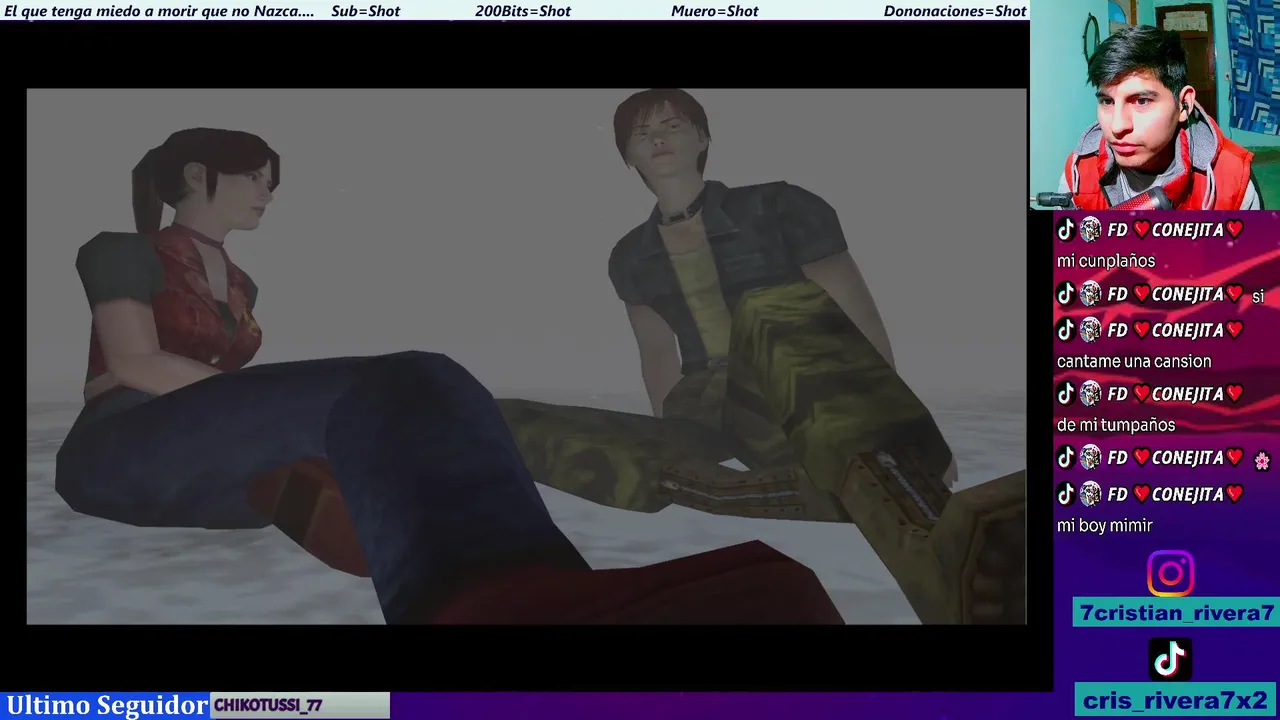Viewport: 1280px width, 720px height.
Task: Click the TikTok logo above cris_rivera7x2
Action: point(1170,659)
